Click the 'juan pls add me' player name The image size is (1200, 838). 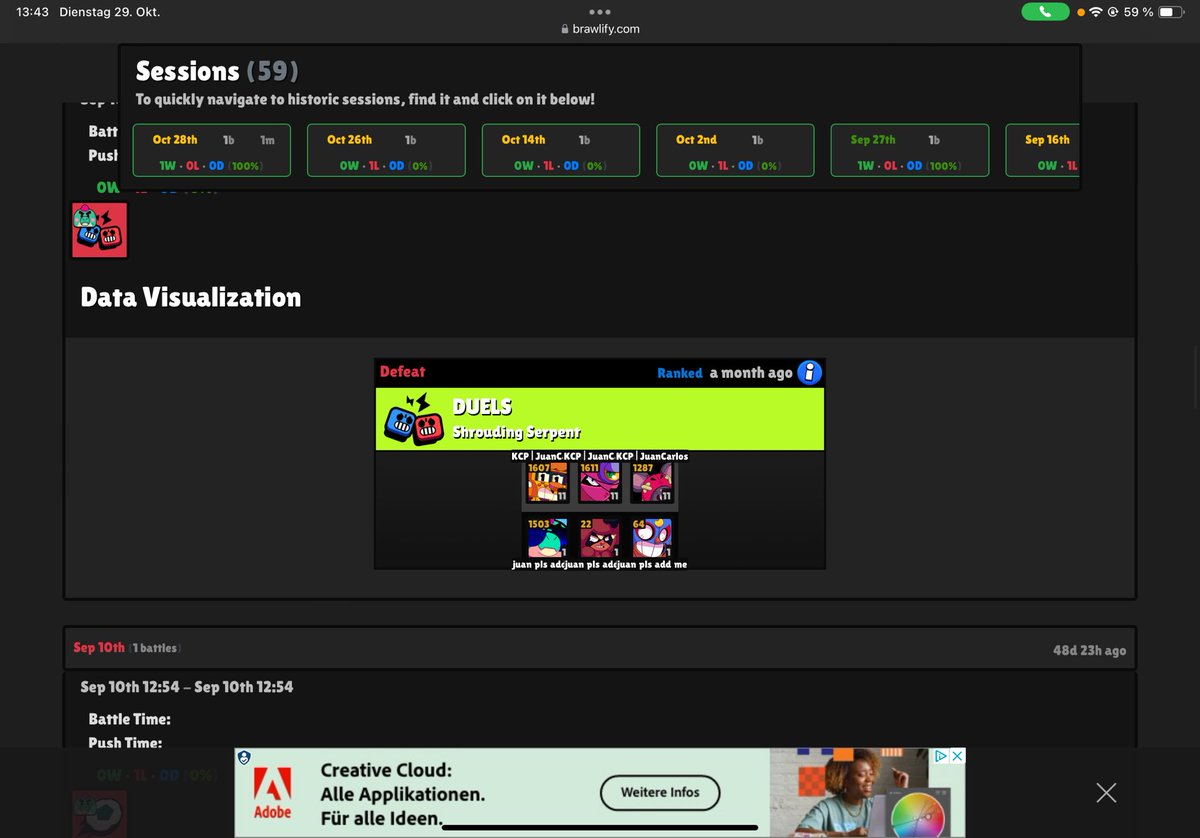[x=652, y=564]
